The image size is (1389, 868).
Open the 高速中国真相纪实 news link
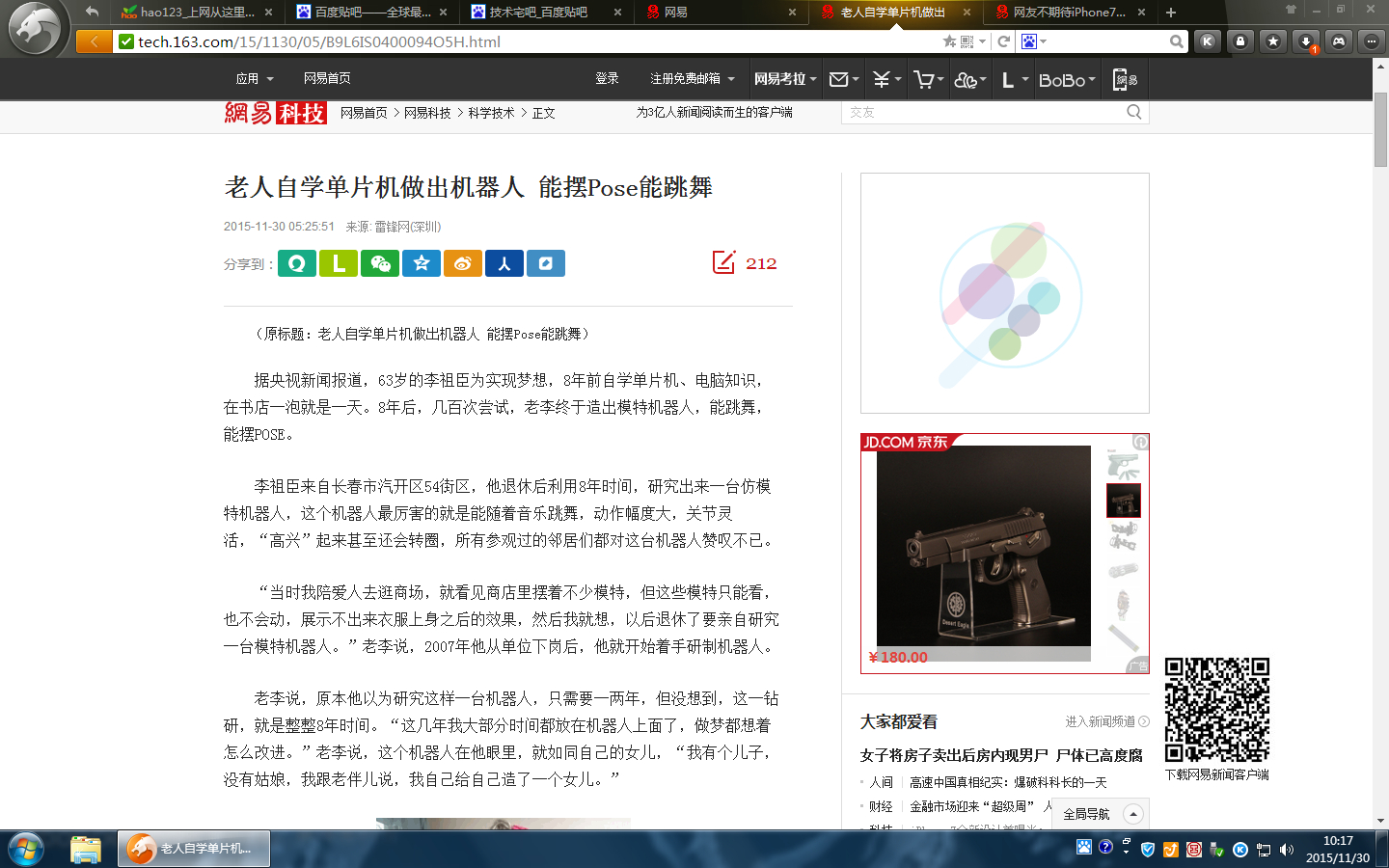(1008, 782)
